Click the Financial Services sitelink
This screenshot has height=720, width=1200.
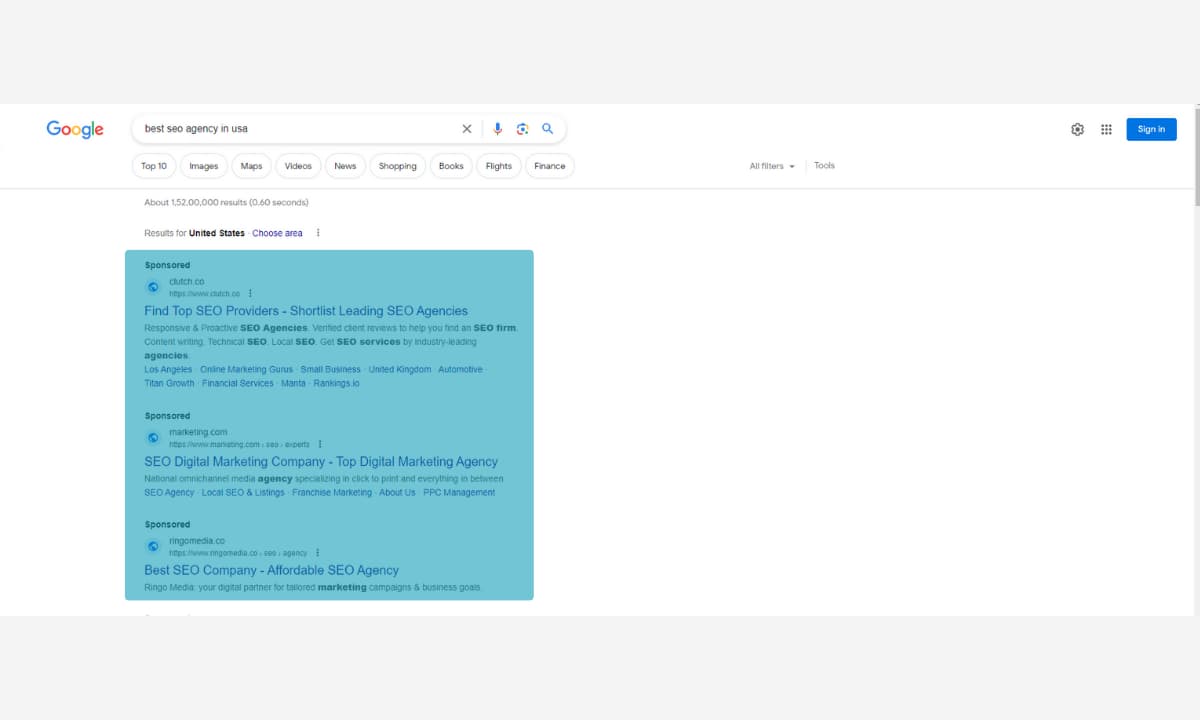(x=238, y=383)
